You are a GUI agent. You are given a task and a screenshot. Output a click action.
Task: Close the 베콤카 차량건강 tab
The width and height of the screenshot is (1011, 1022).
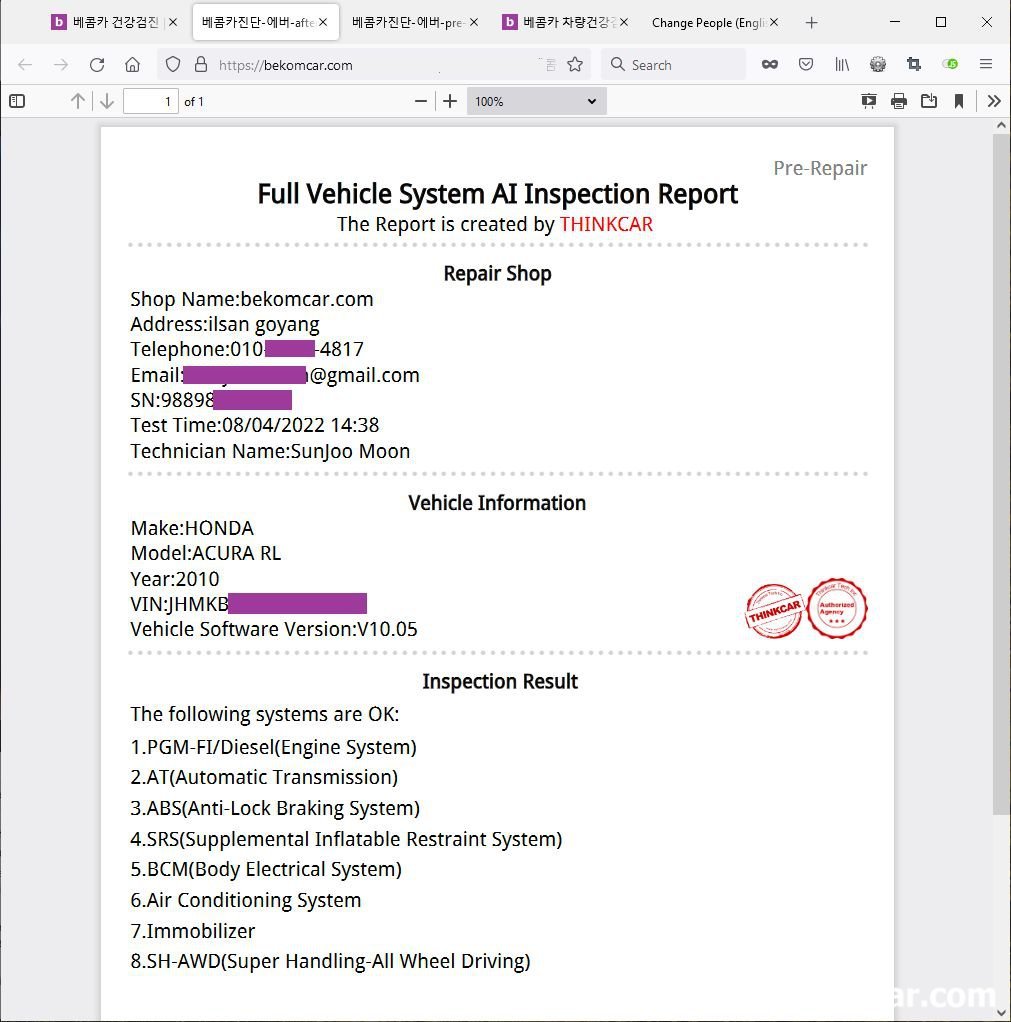click(x=624, y=23)
